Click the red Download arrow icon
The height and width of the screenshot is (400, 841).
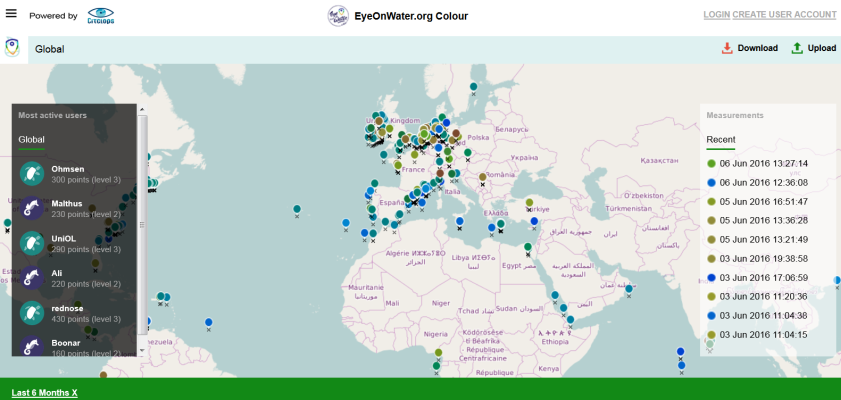727,48
